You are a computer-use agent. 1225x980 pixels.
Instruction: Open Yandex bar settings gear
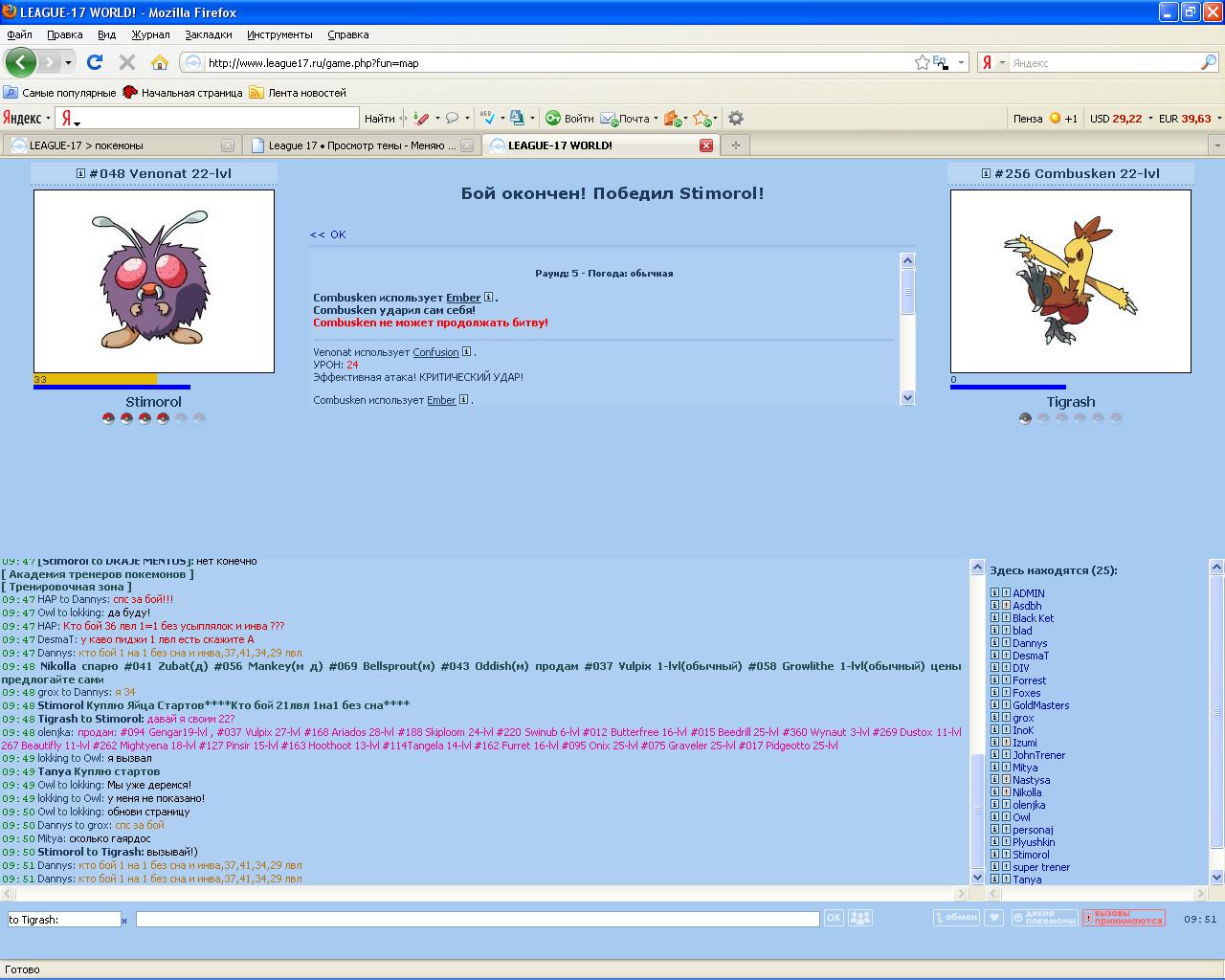click(x=736, y=118)
